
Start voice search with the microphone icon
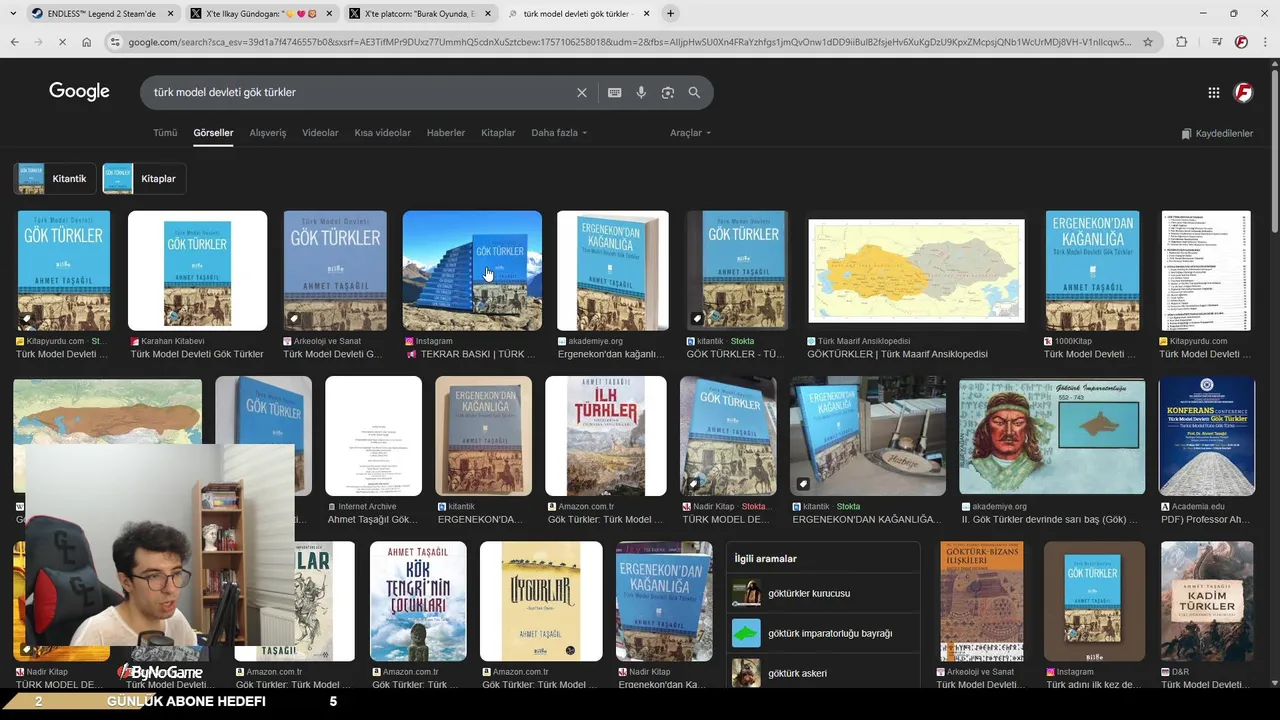point(641,92)
